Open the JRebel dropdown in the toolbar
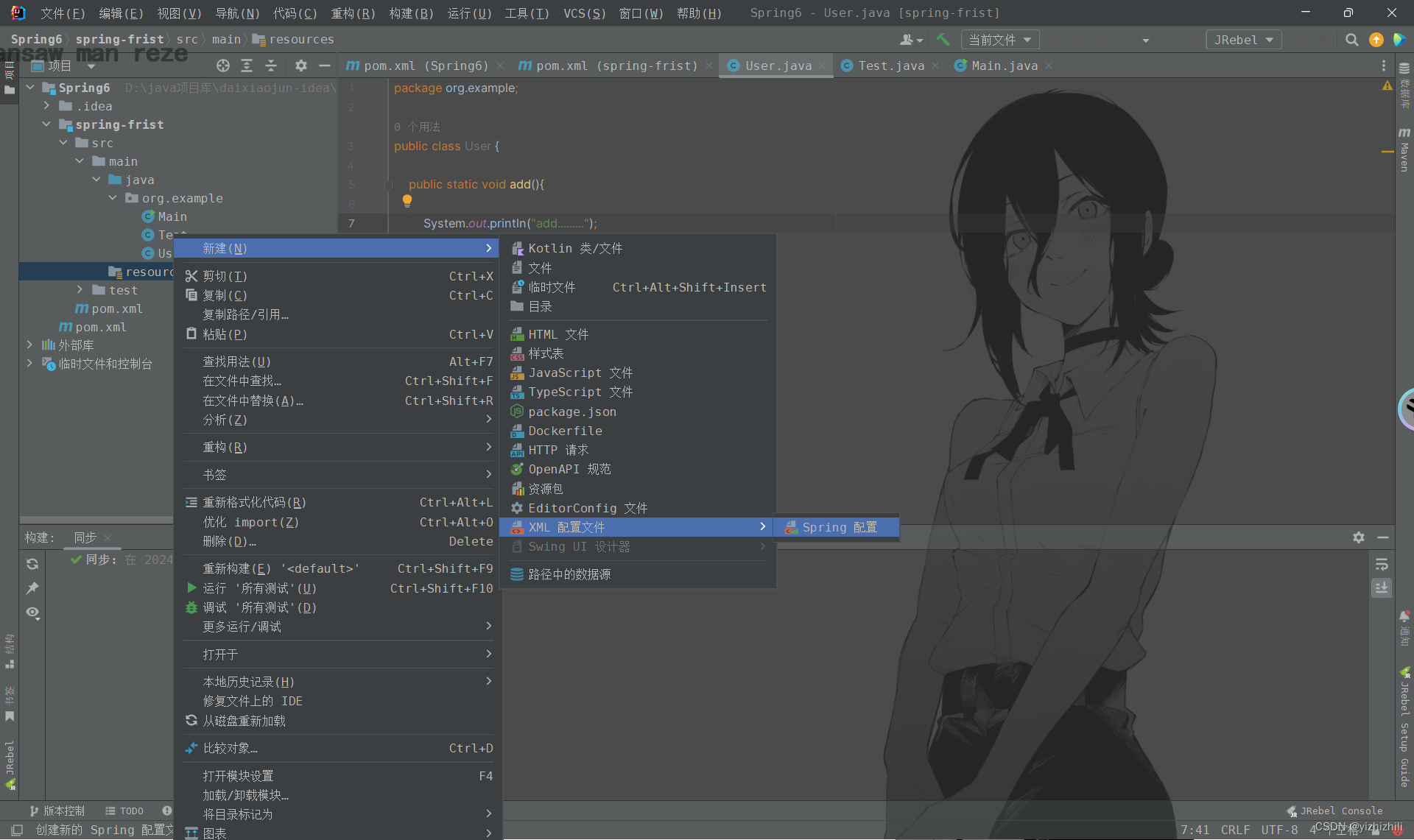1414x840 pixels. click(x=1243, y=40)
